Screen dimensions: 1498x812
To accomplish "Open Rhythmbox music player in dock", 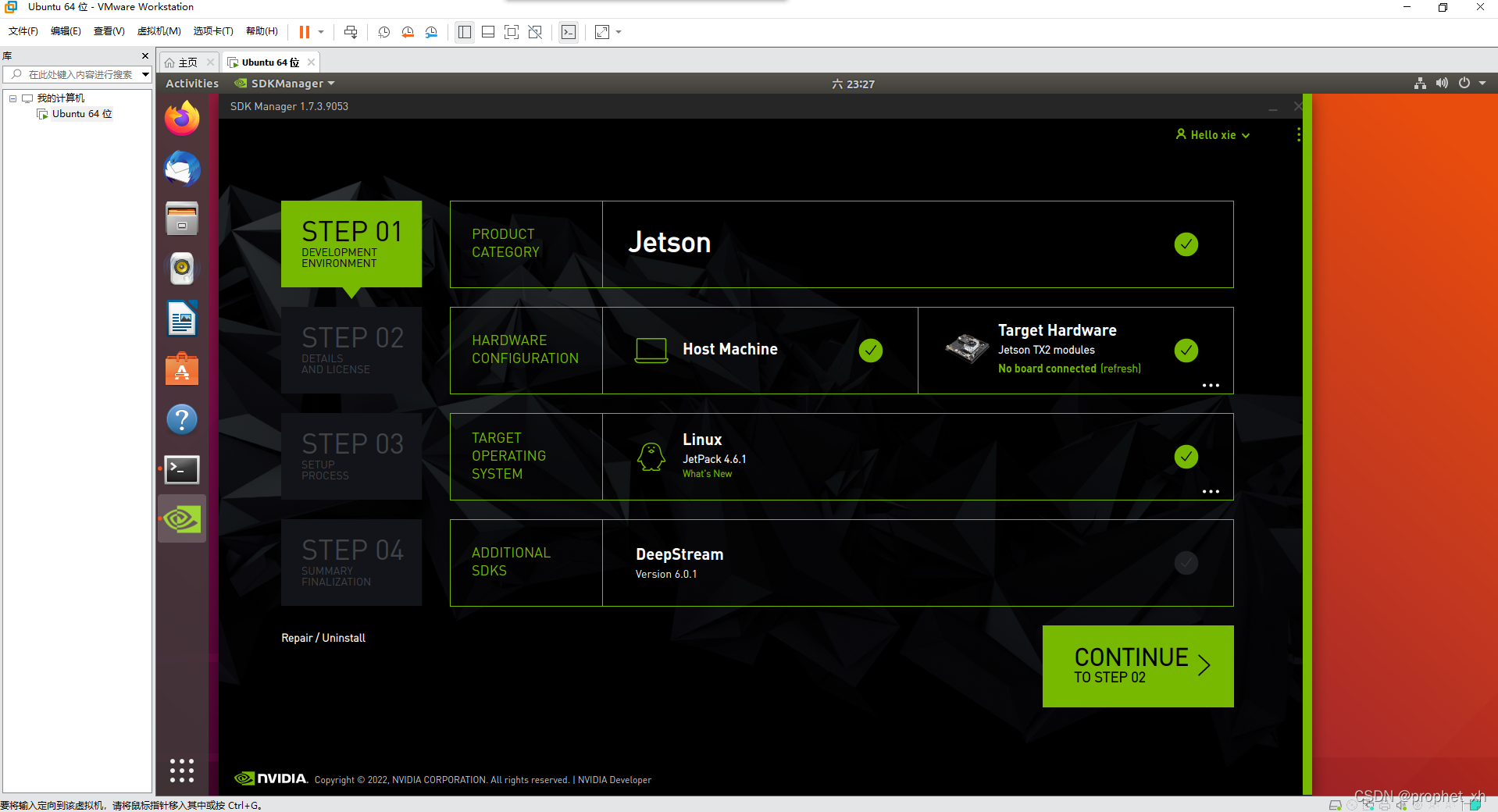I will [182, 269].
